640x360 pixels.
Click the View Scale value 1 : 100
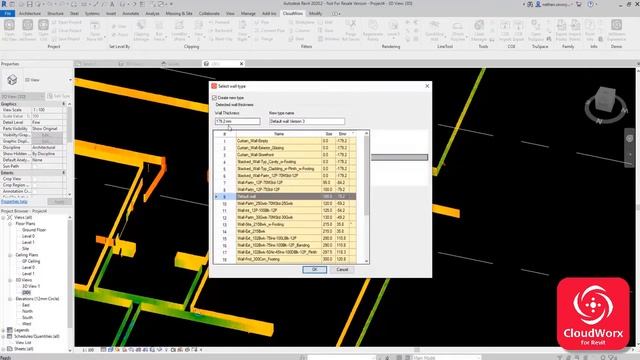click(47, 110)
